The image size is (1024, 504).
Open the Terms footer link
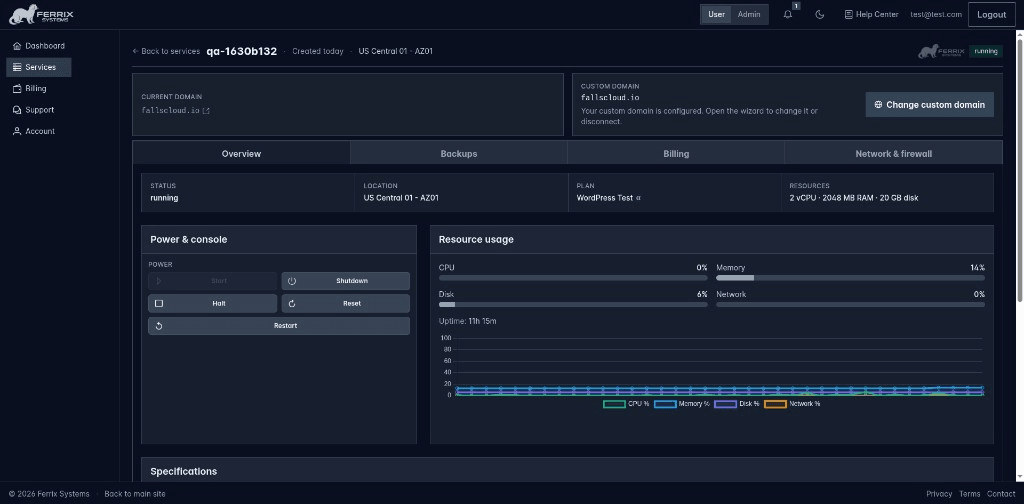point(969,494)
